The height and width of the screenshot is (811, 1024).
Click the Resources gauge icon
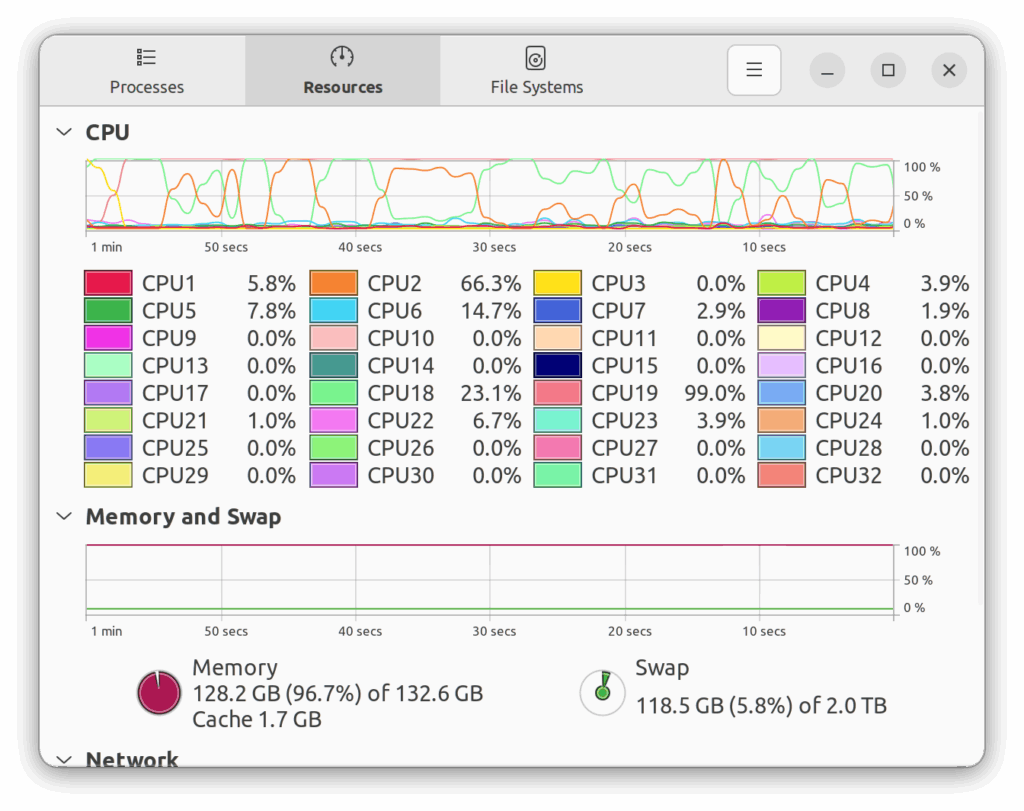click(x=342, y=57)
